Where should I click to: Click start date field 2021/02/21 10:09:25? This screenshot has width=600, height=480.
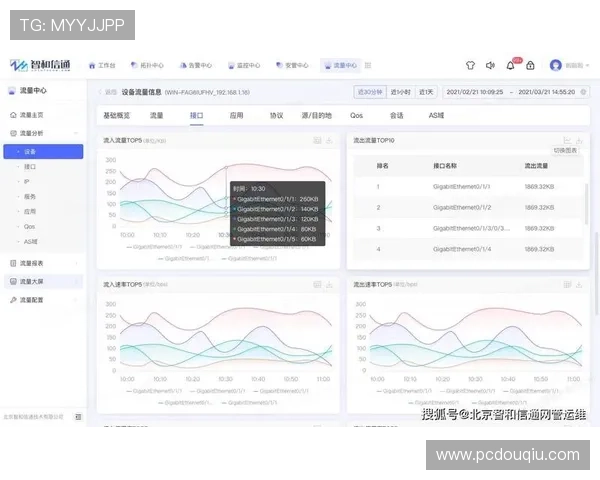[x=474, y=92]
